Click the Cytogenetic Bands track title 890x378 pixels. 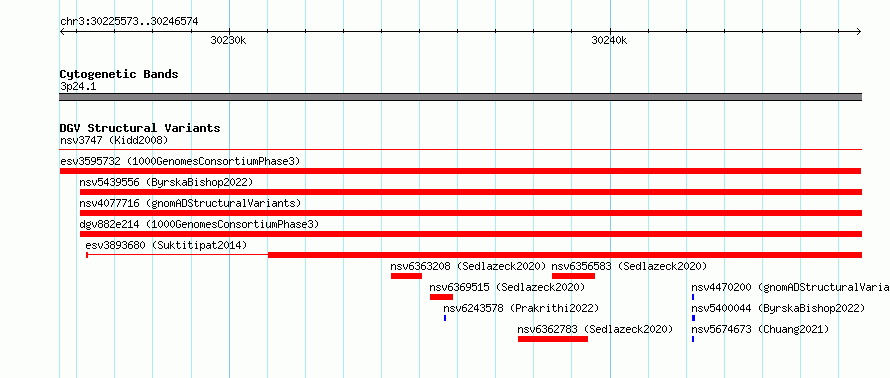119,74
